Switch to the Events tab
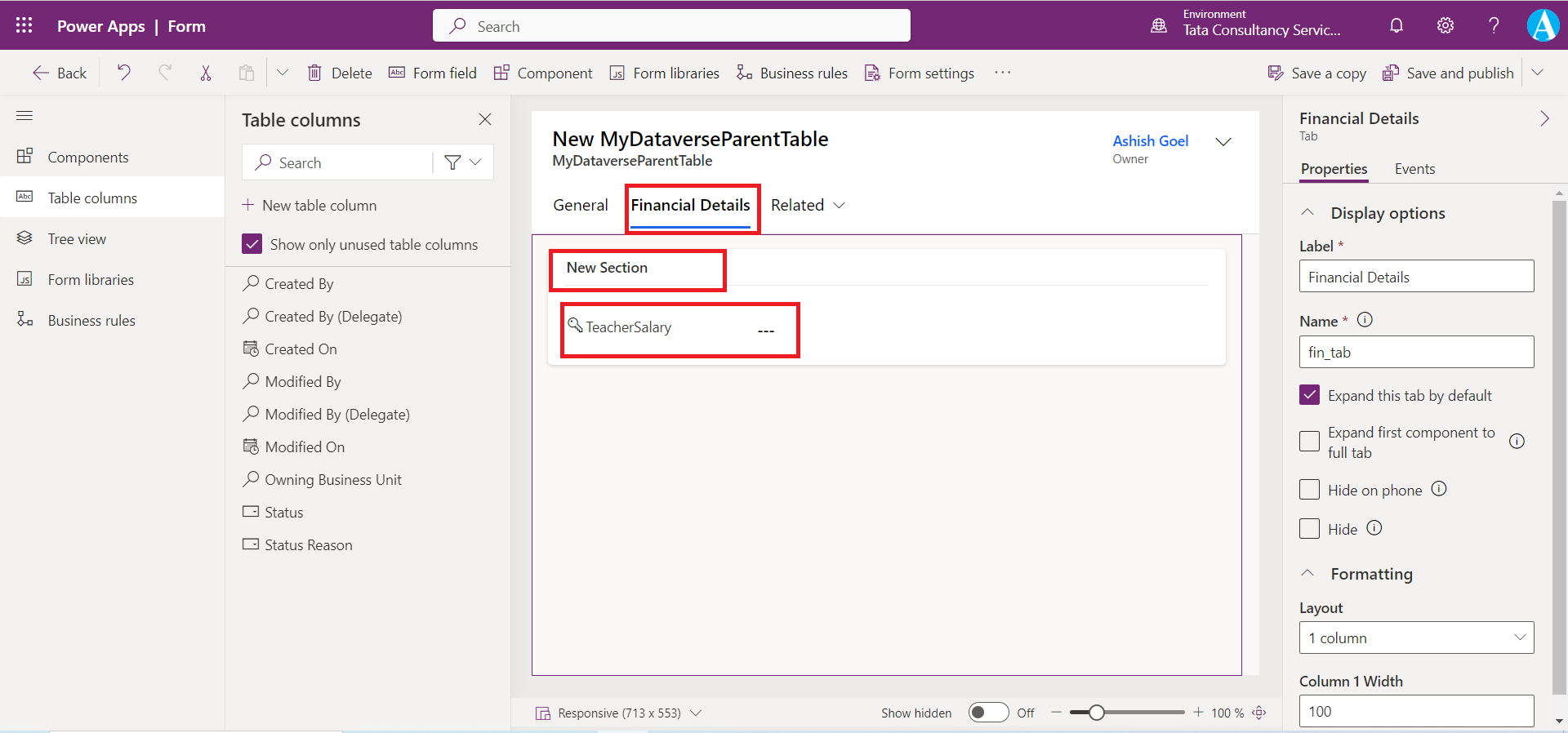 click(1414, 169)
